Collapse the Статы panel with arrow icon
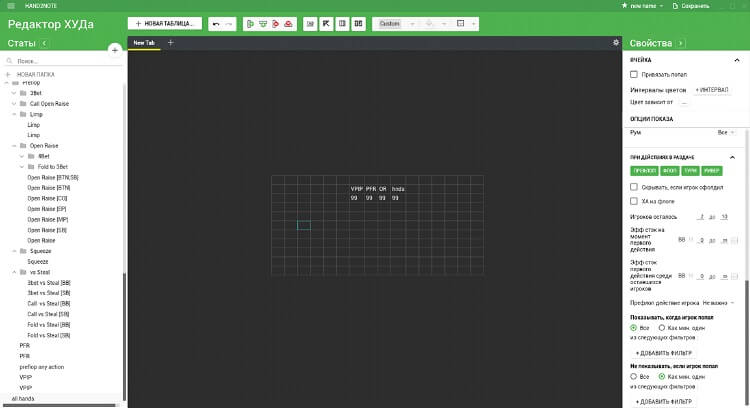This screenshot has height=408, width=750. (x=45, y=44)
